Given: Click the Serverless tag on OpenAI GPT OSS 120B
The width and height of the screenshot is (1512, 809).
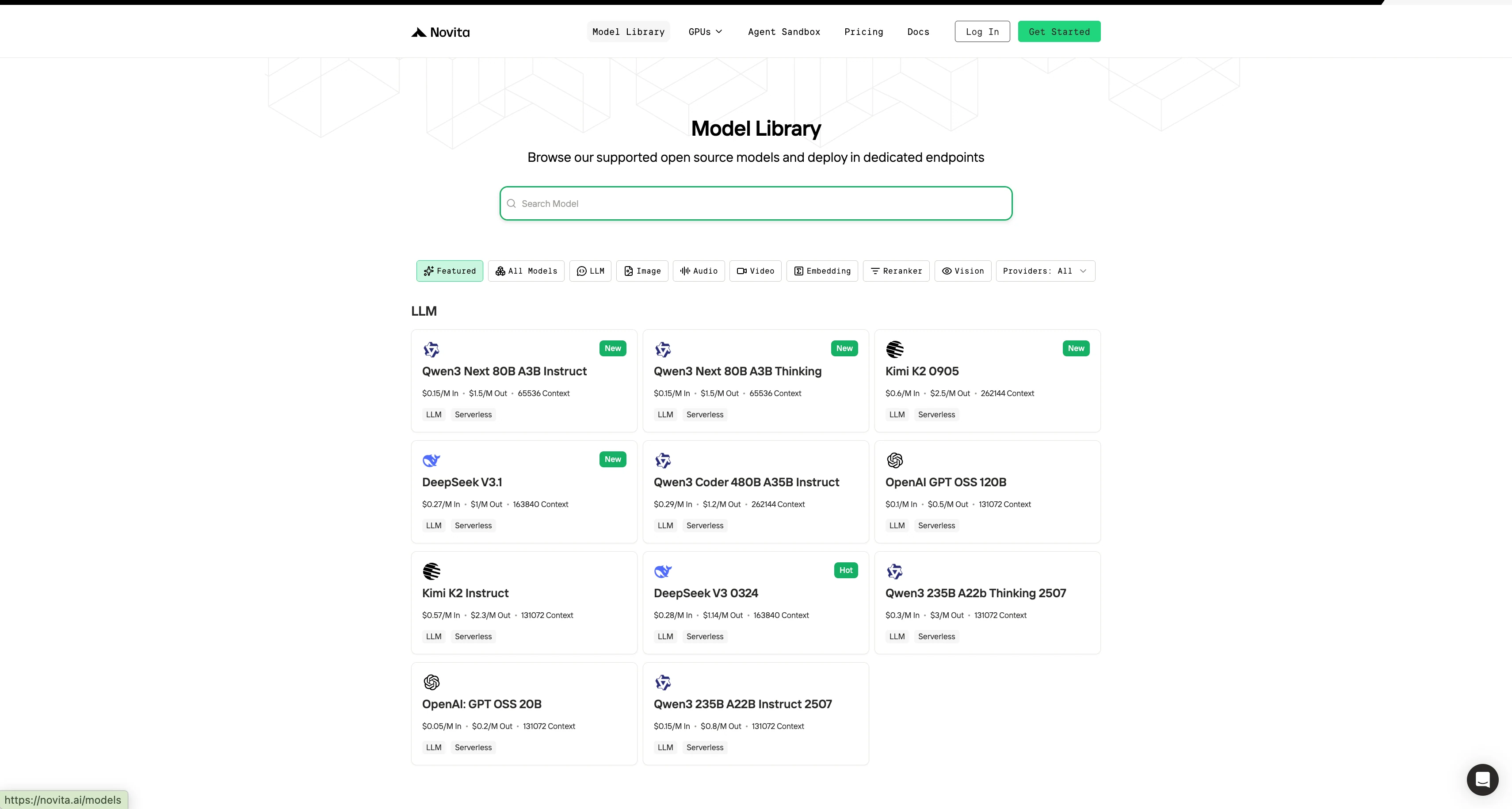Looking at the screenshot, I should (936, 526).
